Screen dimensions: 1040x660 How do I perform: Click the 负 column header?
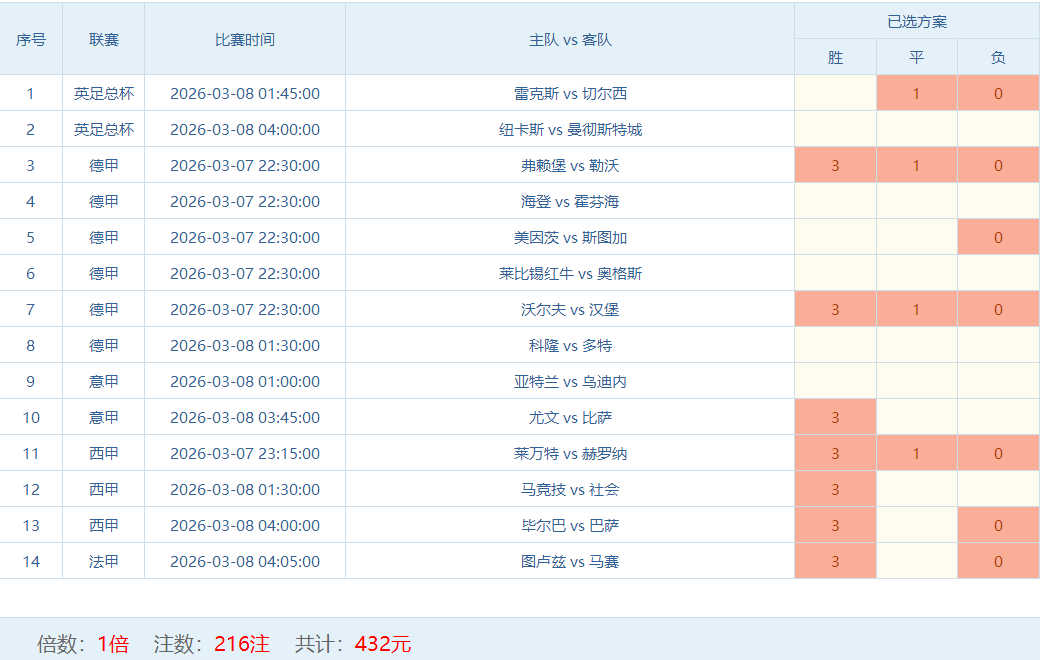click(x=998, y=58)
